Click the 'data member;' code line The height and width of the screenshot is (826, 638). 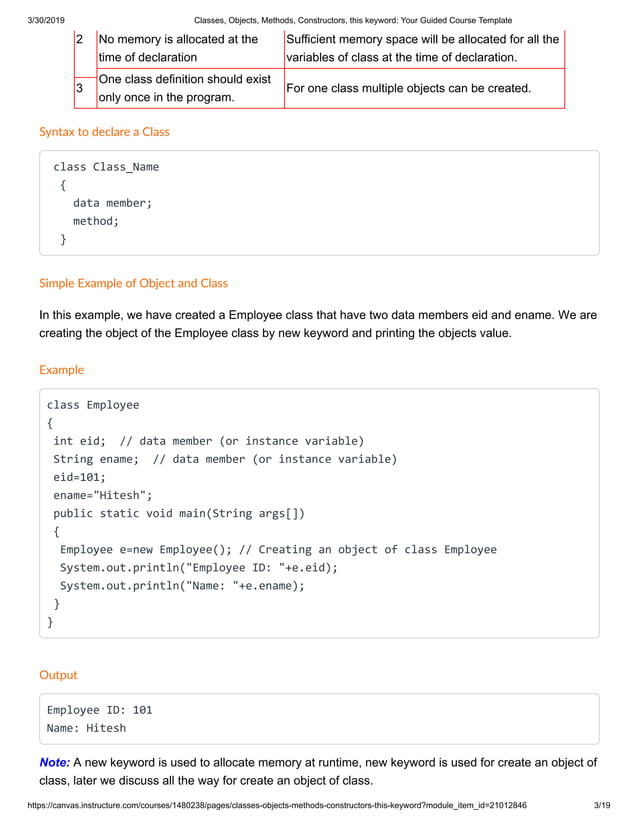click(112, 203)
